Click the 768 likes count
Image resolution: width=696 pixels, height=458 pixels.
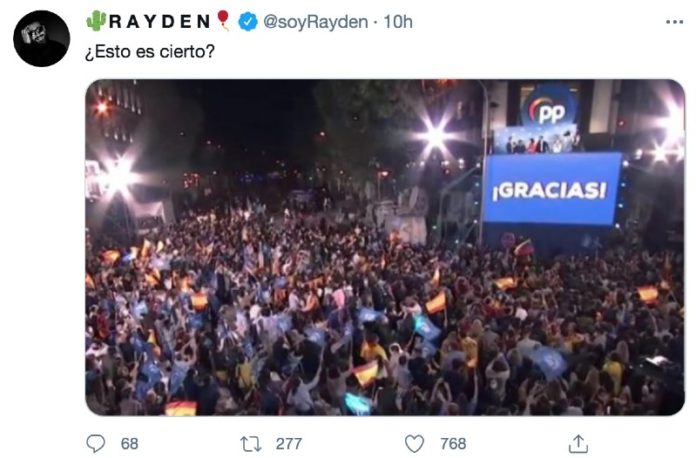pyautogui.click(x=453, y=443)
